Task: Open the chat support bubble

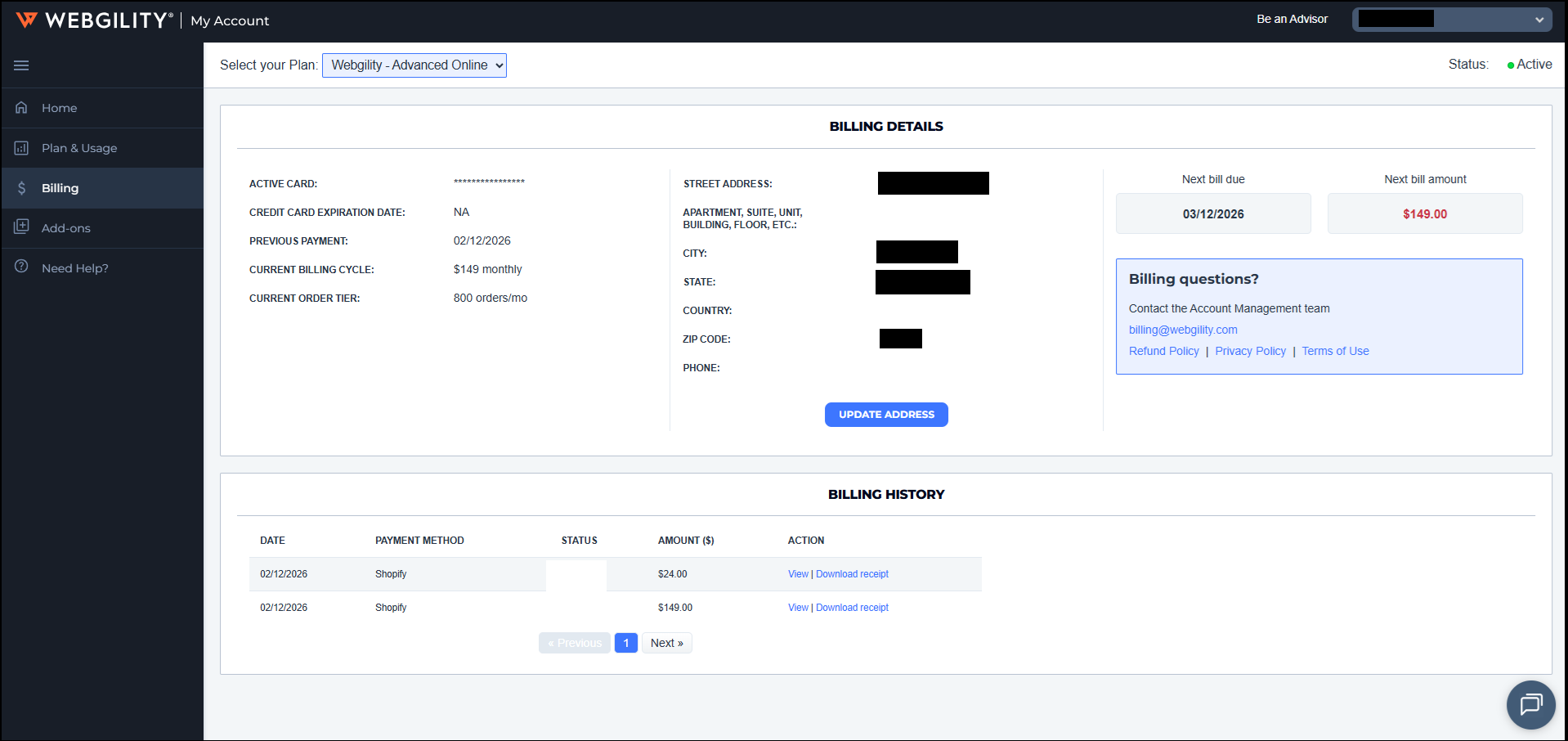Action: (1530, 704)
